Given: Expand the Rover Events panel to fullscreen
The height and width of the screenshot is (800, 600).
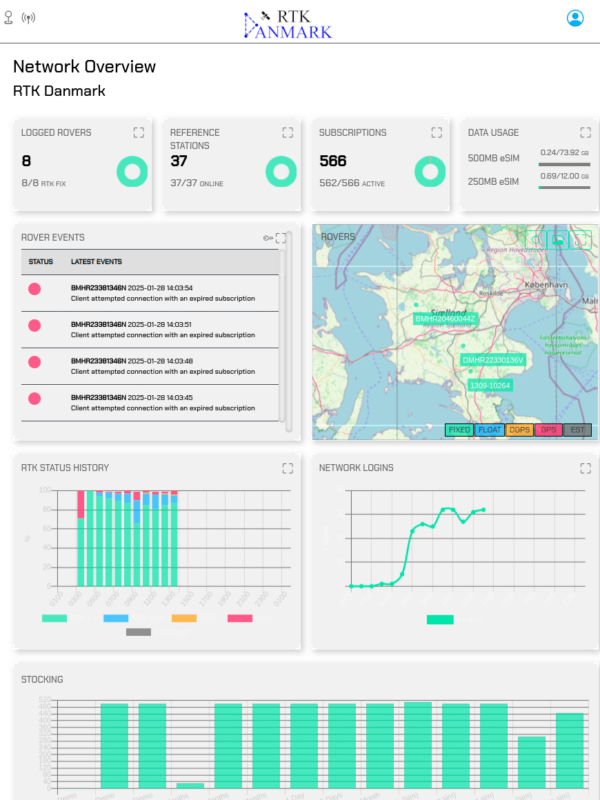Looking at the screenshot, I should click(281, 238).
